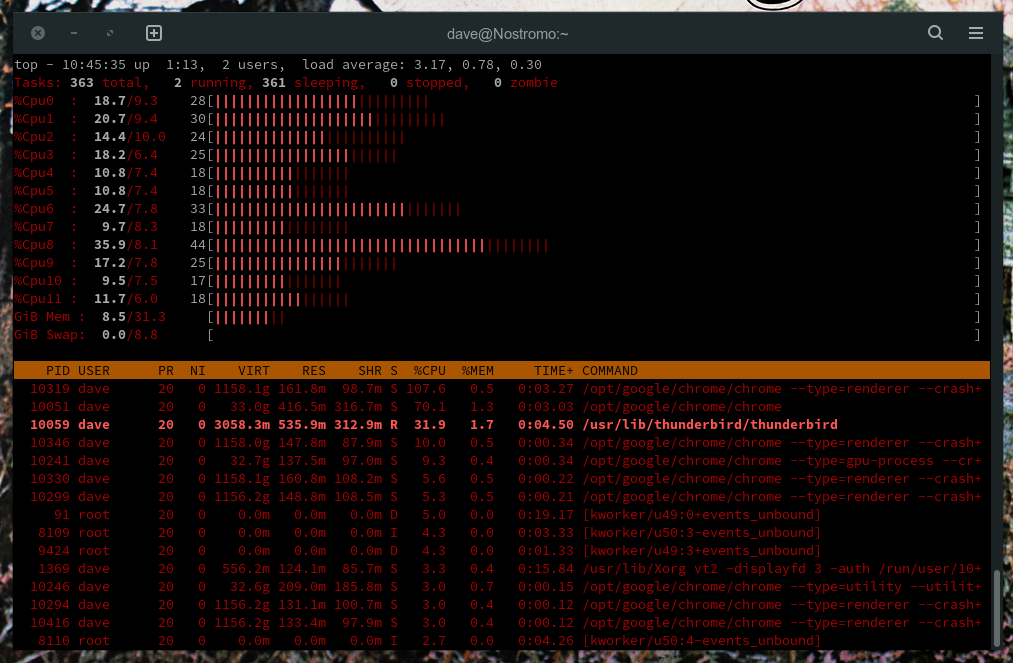
Task: Click the search magnifier icon
Action: tap(935, 33)
